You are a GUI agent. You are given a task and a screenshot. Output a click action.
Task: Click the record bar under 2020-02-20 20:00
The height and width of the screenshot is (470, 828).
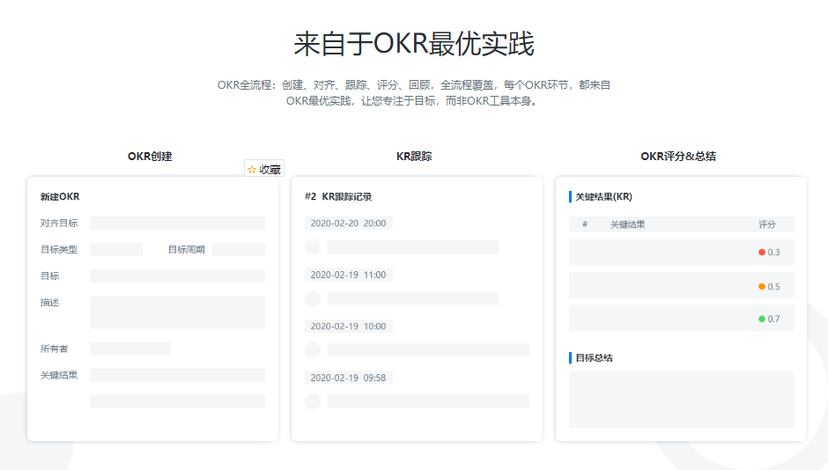[413, 247]
